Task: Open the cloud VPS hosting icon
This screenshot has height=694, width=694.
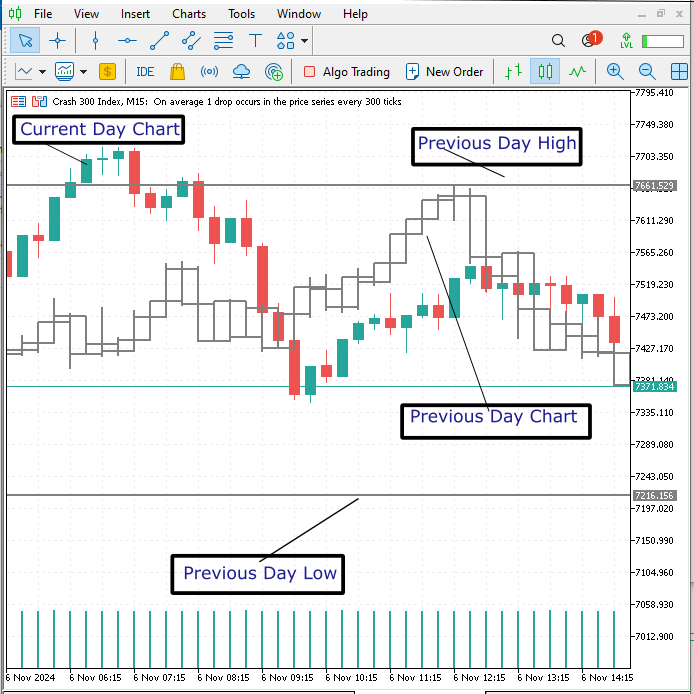Action: click(x=241, y=72)
